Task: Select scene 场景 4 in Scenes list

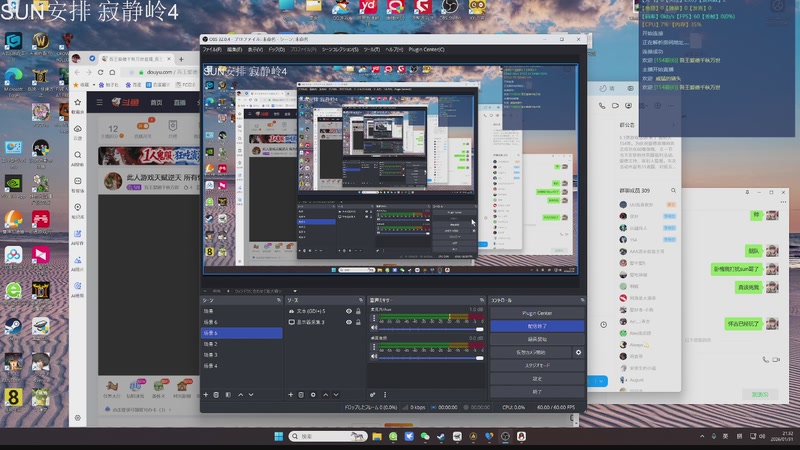Action: click(x=242, y=366)
